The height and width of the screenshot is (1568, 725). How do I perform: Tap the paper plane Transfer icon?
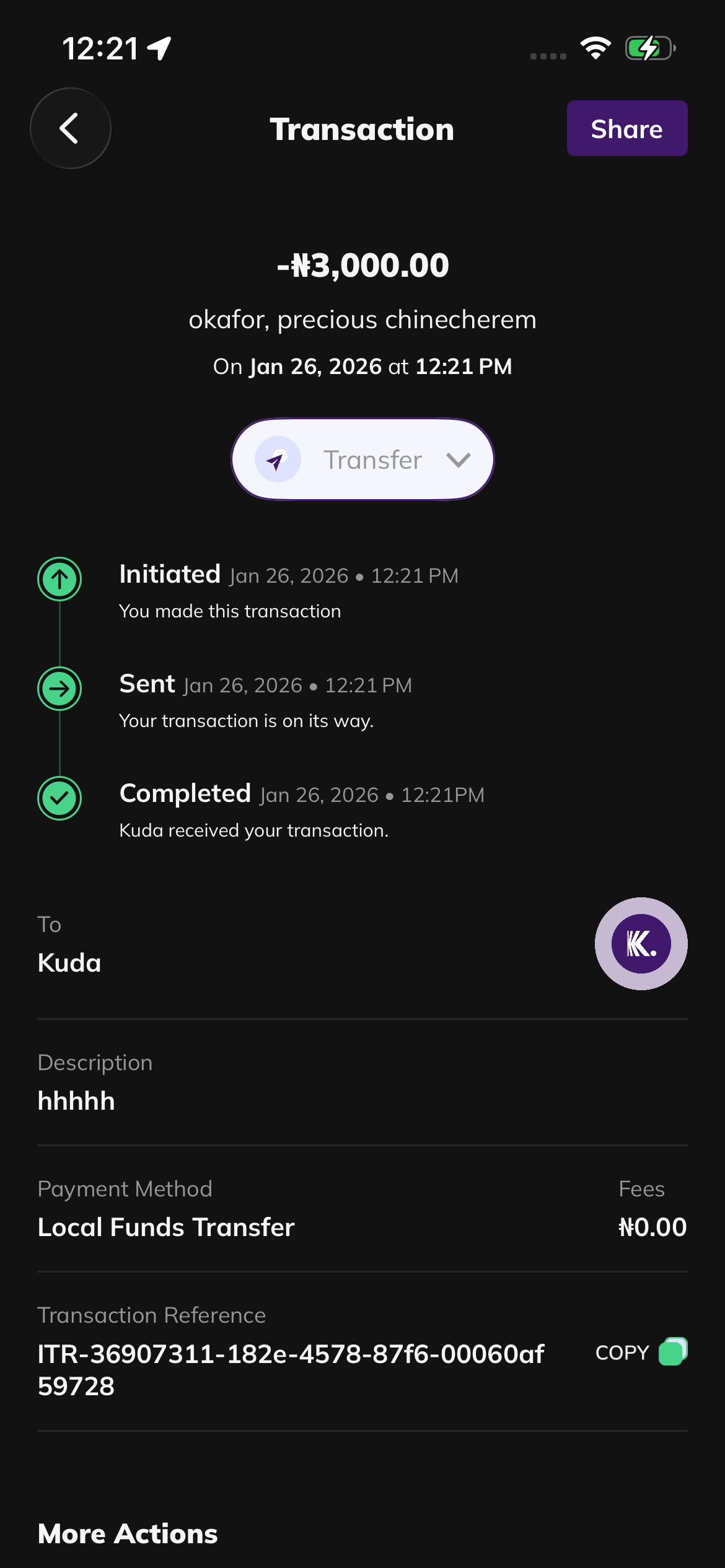pyautogui.click(x=278, y=460)
